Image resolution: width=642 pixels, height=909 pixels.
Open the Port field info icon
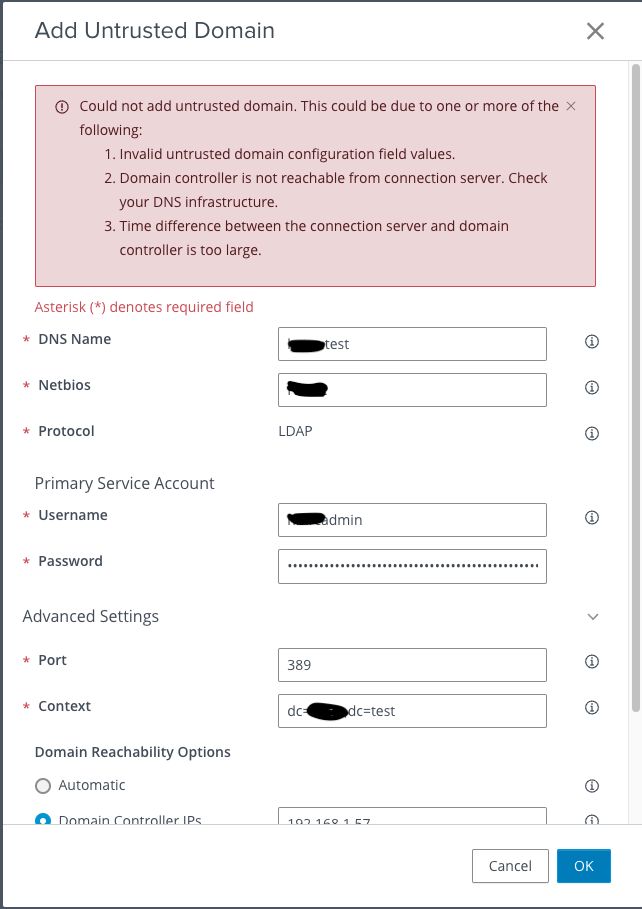591,662
